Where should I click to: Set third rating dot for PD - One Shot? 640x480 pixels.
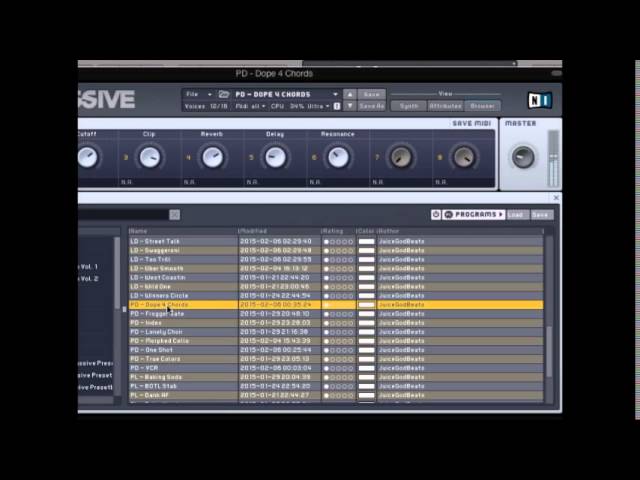(x=338, y=350)
